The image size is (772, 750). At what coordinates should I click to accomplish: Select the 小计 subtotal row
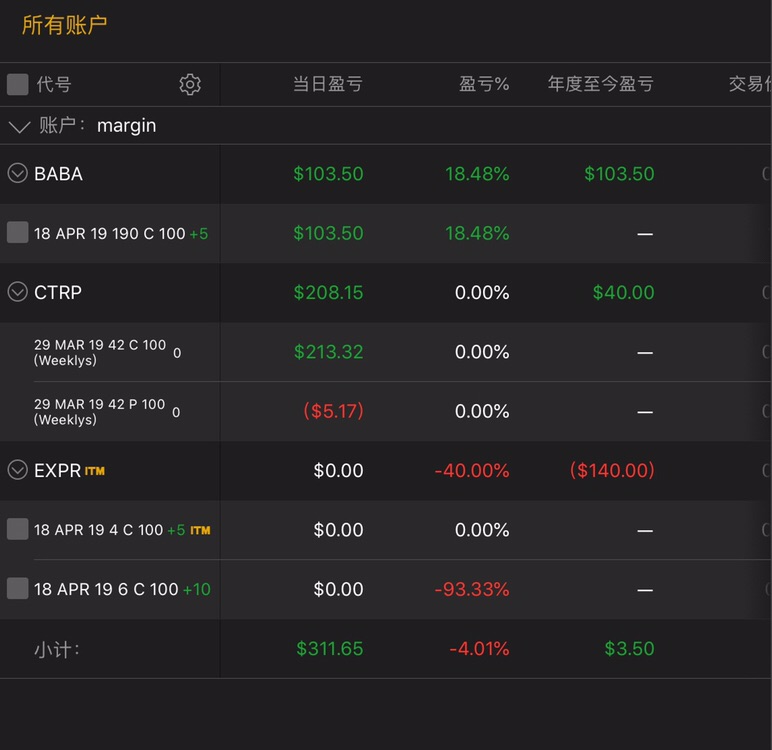click(x=57, y=649)
